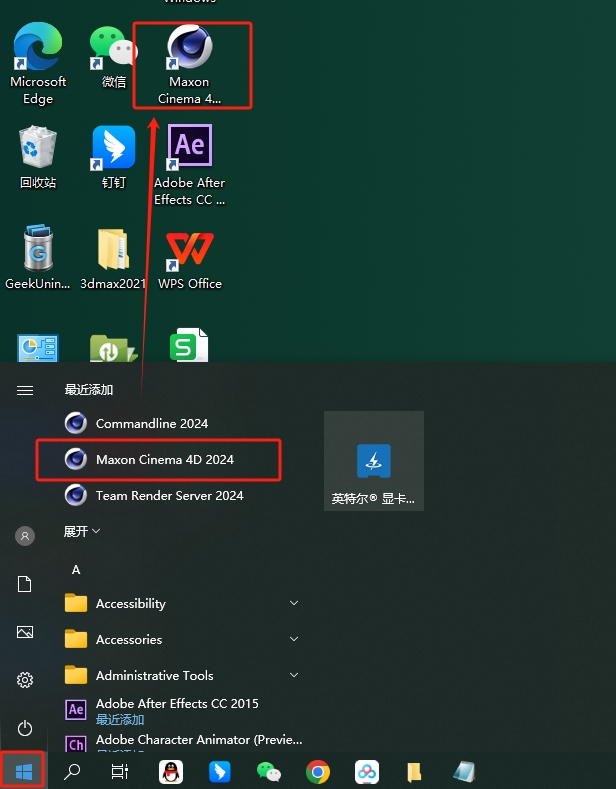Open the WPS Office desktop shortcut
The height and width of the screenshot is (789, 616).
point(190,261)
